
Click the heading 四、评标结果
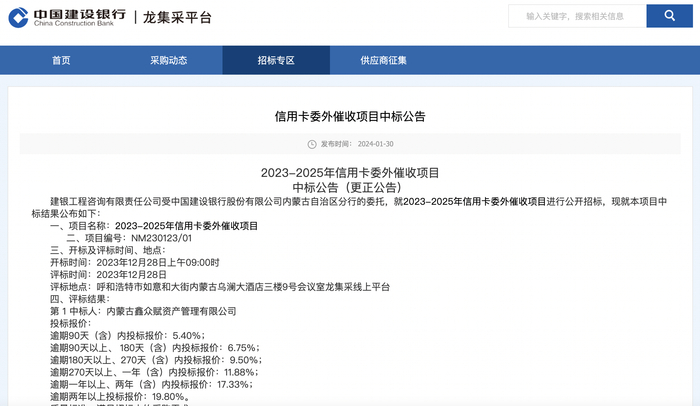click(80, 299)
